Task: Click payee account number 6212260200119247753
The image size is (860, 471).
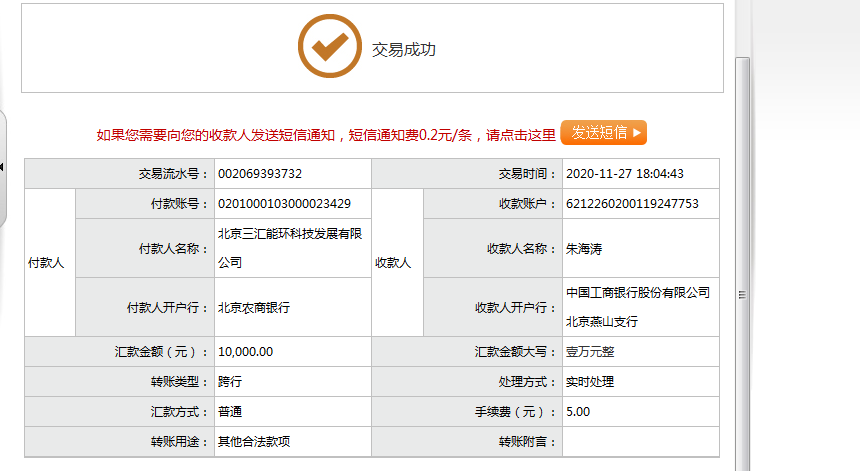Action: (632, 204)
